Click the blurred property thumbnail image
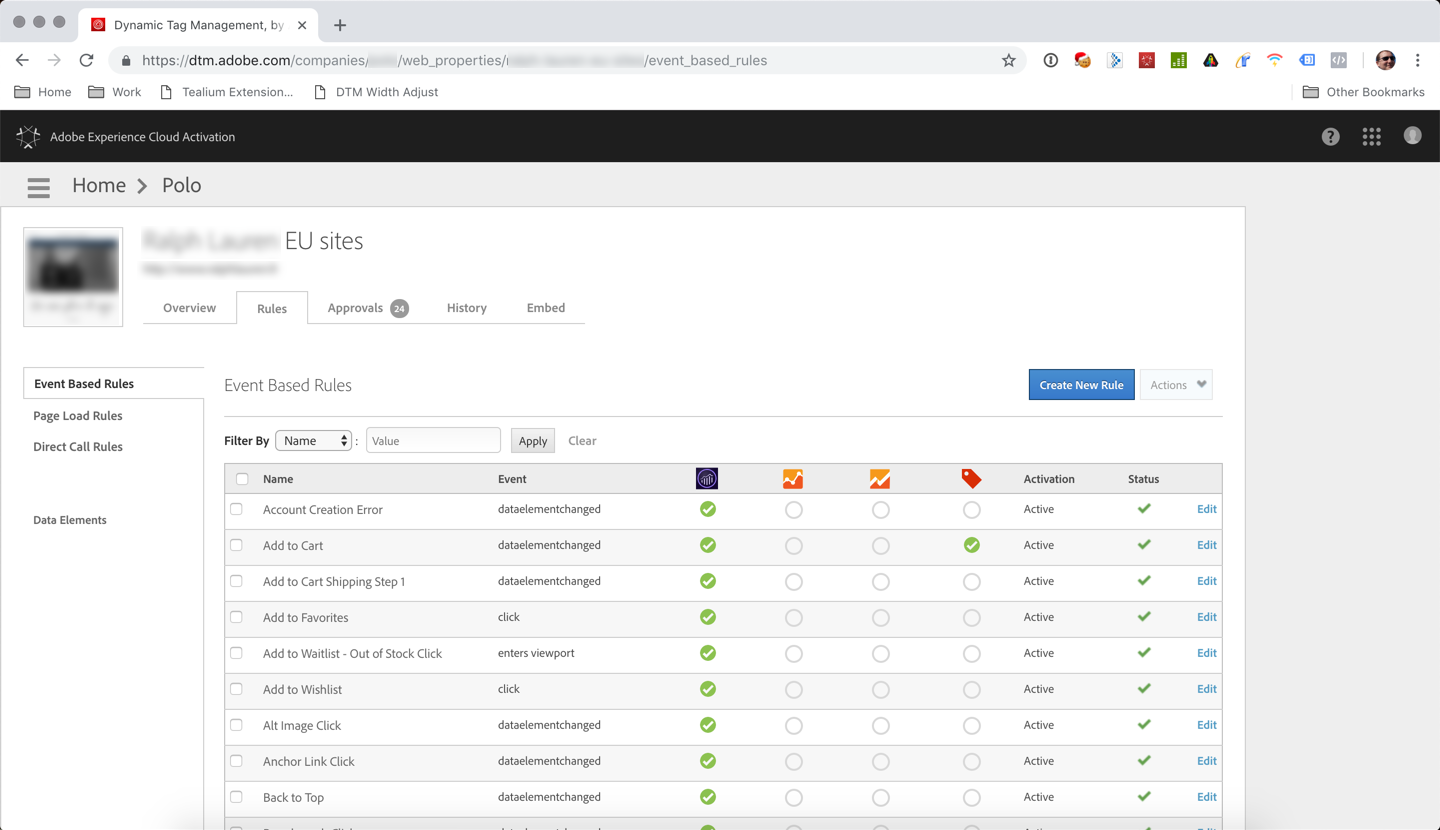This screenshot has height=830, width=1440. point(73,277)
